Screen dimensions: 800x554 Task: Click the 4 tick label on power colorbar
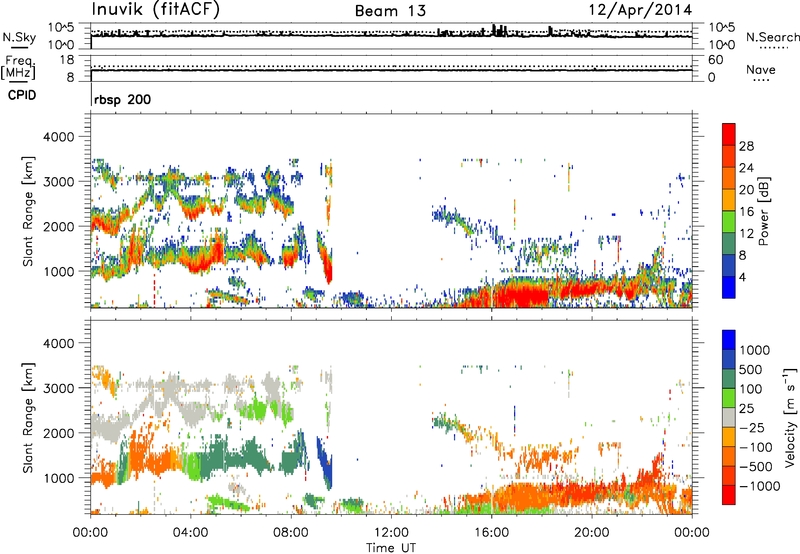point(742,277)
